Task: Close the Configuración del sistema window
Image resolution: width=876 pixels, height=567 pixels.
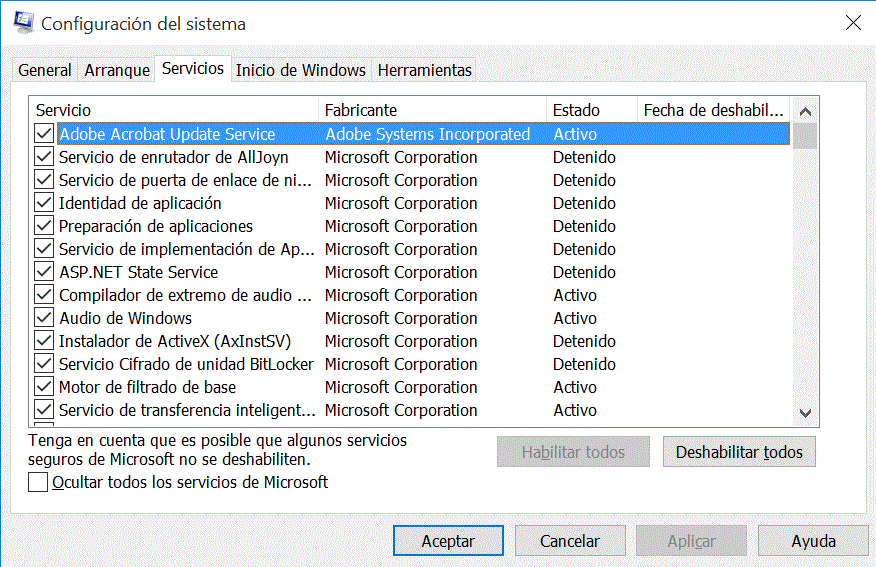Action: pos(853,22)
